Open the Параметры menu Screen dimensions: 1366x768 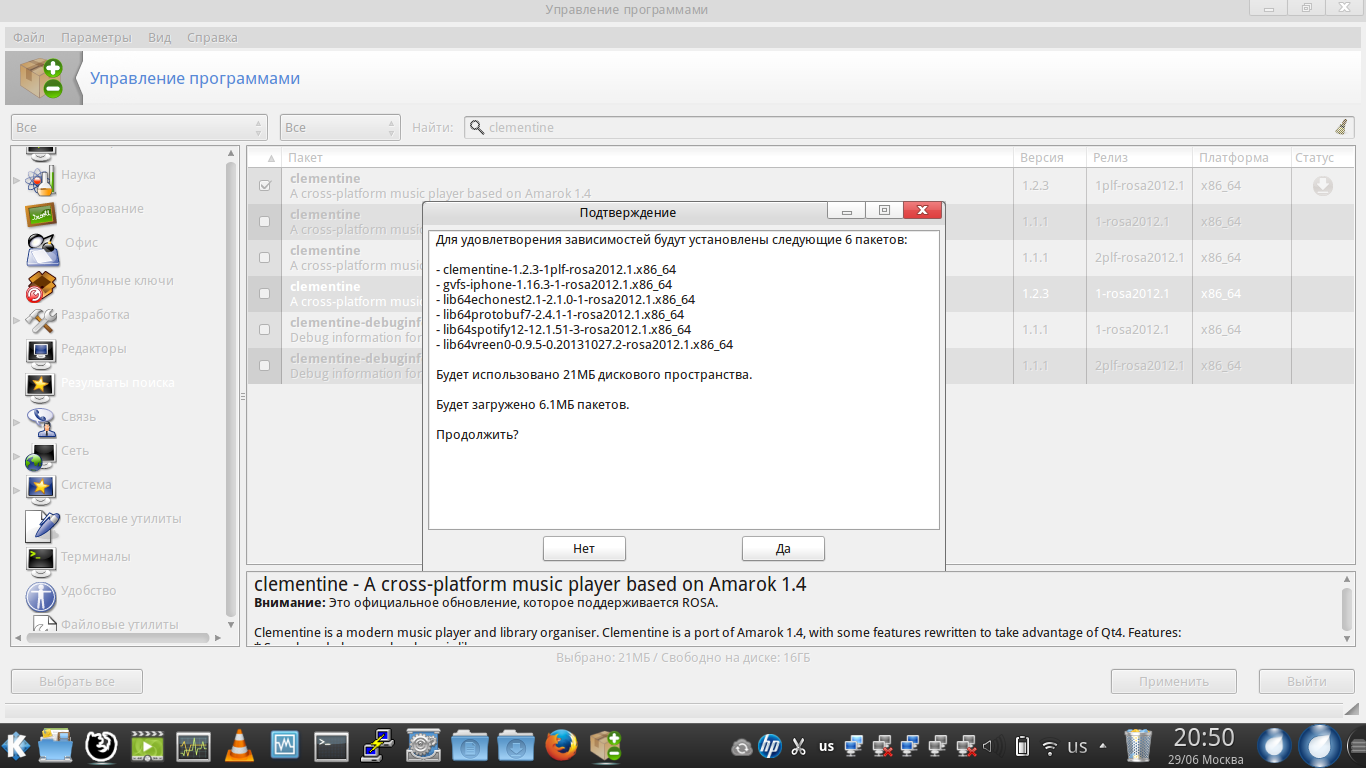click(96, 37)
